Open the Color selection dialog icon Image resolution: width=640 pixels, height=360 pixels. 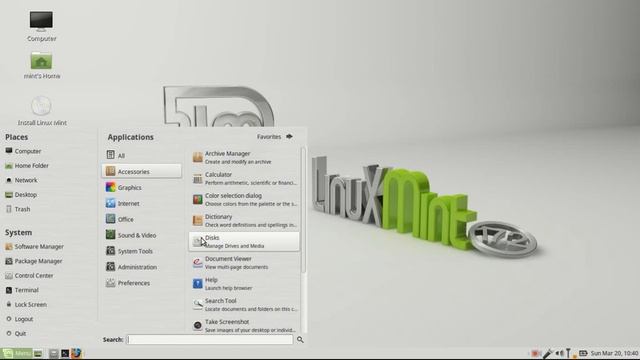198,200
